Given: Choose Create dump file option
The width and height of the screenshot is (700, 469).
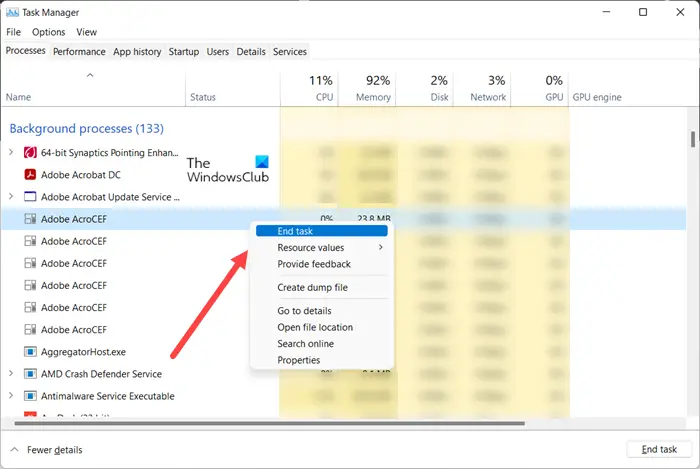Looking at the screenshot, I should point(321,287).
